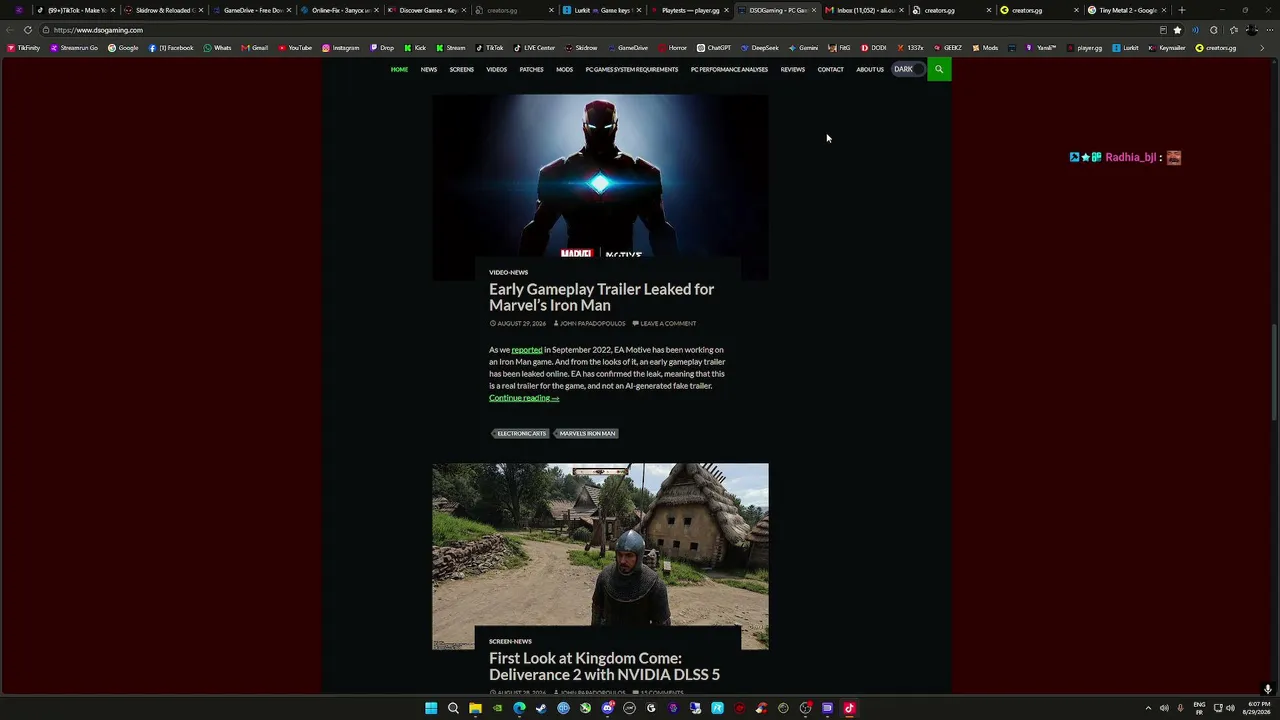1280x720 pixels.
Task: Click the green search icon on DSOGaming
Action: [939, 69]
